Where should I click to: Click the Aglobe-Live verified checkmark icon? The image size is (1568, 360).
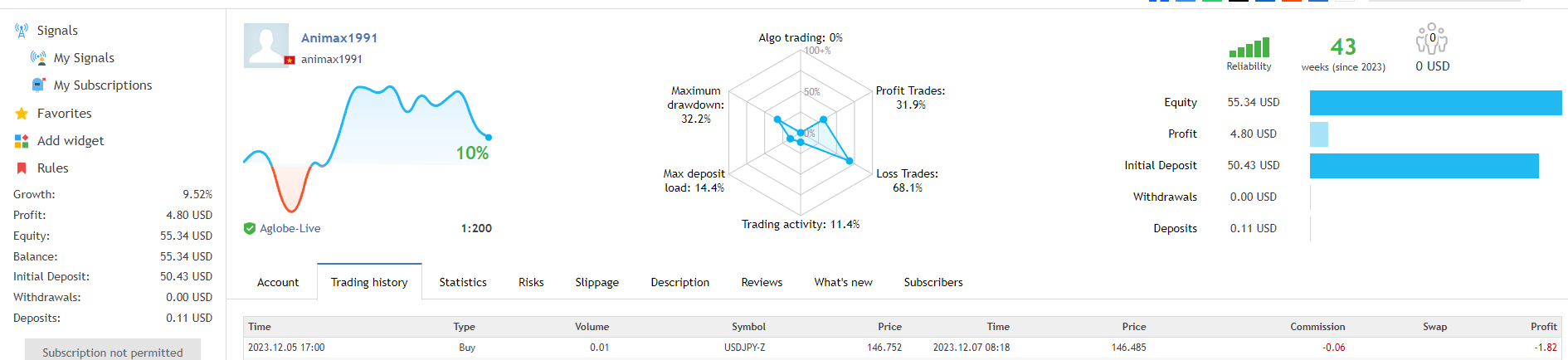coord(250,229)
